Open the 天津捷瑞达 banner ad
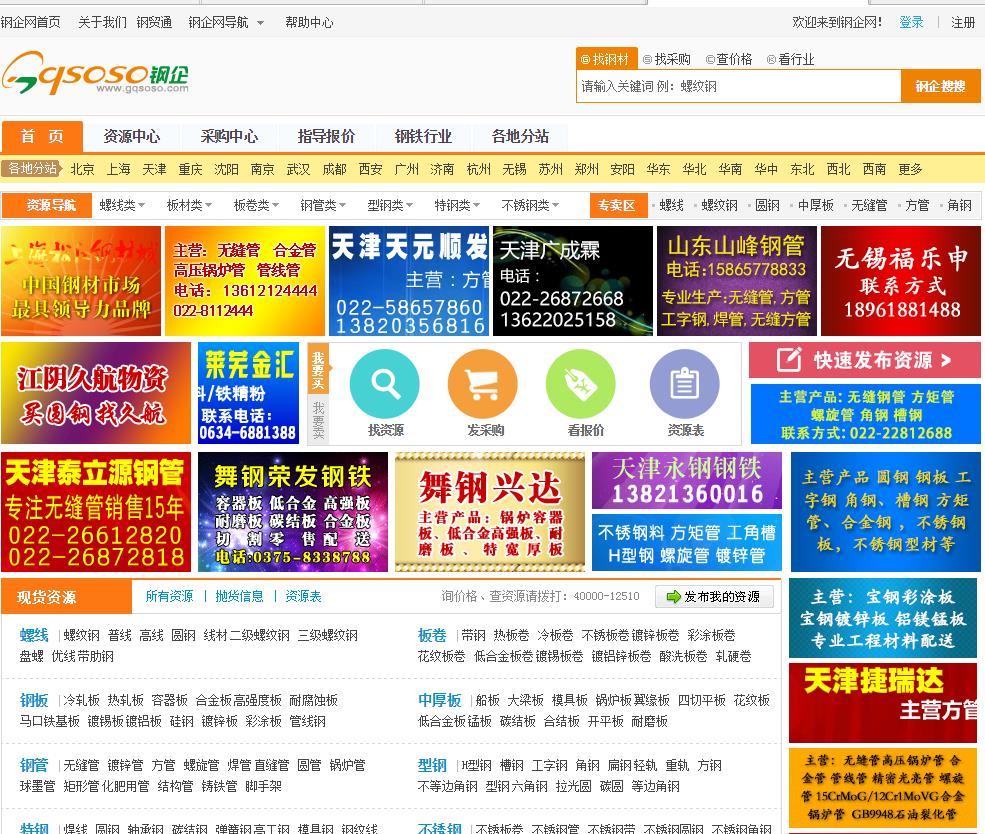Viewport: 985px width, 834px height. 883,702
